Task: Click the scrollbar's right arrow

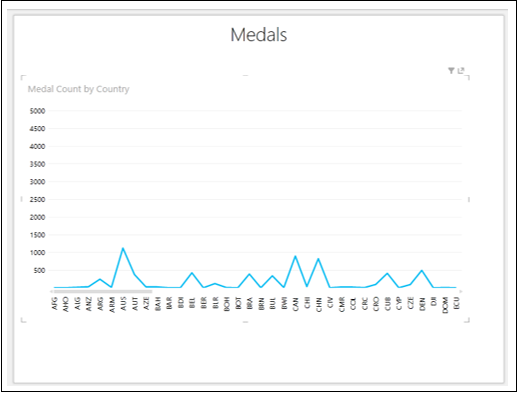Action: pyautogui.click(x=461, y=291)
